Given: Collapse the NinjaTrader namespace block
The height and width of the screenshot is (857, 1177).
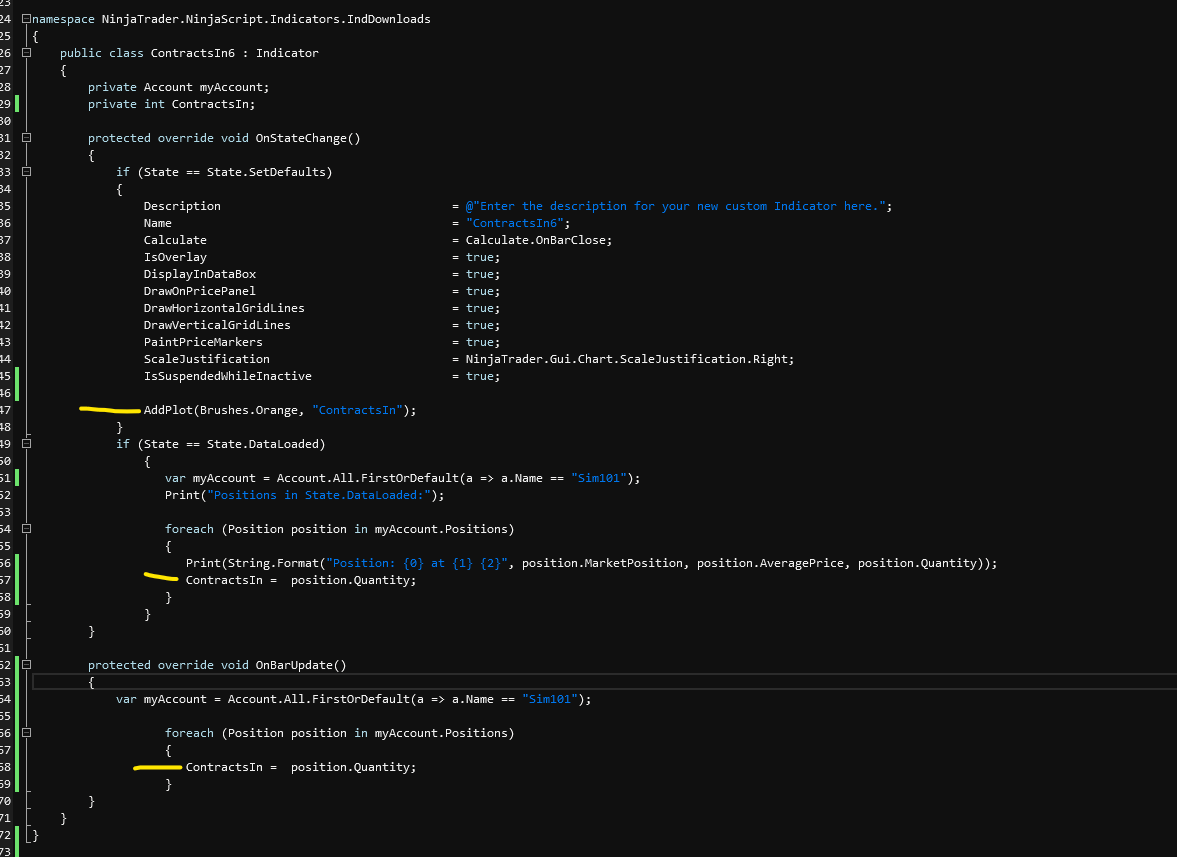Looking at the screenshot, I should (x=27, y=19).
